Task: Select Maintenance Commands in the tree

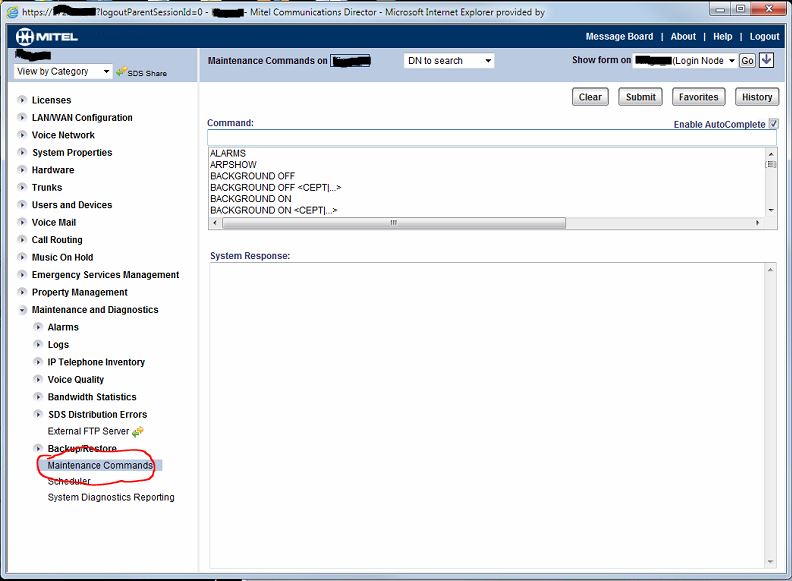Action: [x=100, y=465]
